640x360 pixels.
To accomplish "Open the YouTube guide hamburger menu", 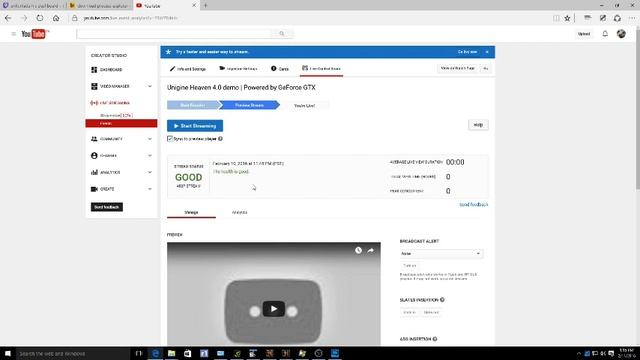I will pyautogui.click(x=13, y=34).
